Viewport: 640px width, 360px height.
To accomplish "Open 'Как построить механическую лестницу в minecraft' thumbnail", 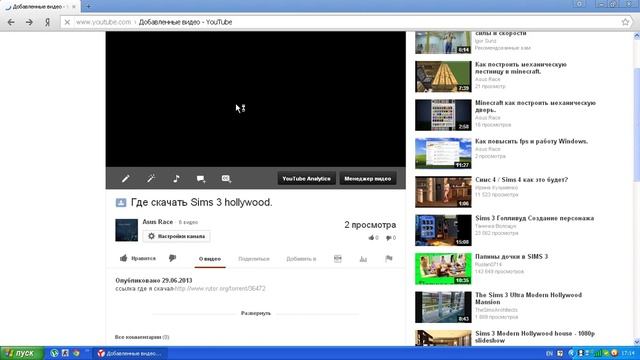I will coord(443,76).
